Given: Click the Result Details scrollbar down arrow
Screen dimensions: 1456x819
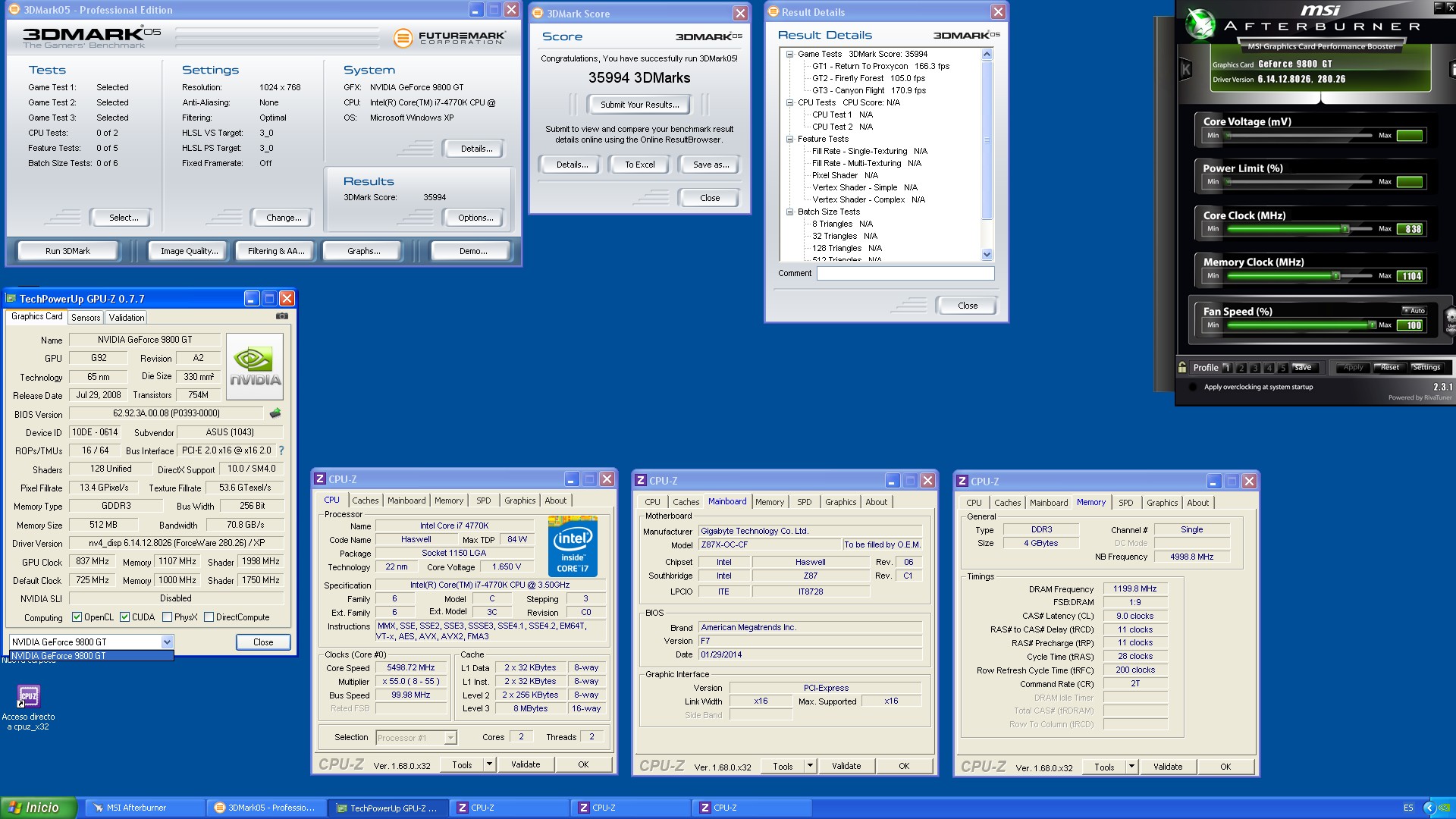Looking at the screenshot, I should pos(987,255).
